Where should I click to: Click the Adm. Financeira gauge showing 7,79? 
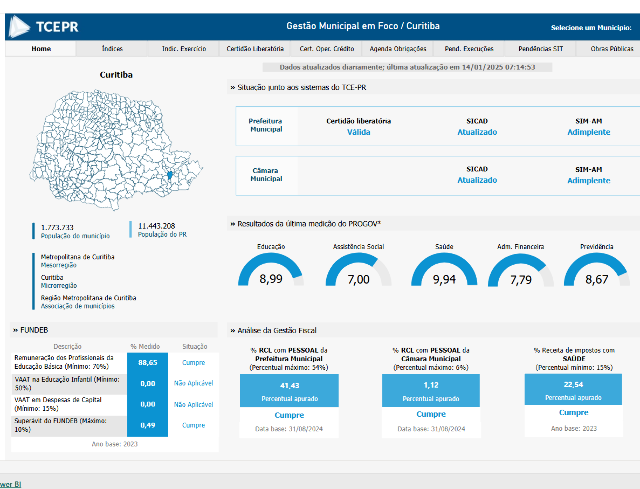point(520,273)
